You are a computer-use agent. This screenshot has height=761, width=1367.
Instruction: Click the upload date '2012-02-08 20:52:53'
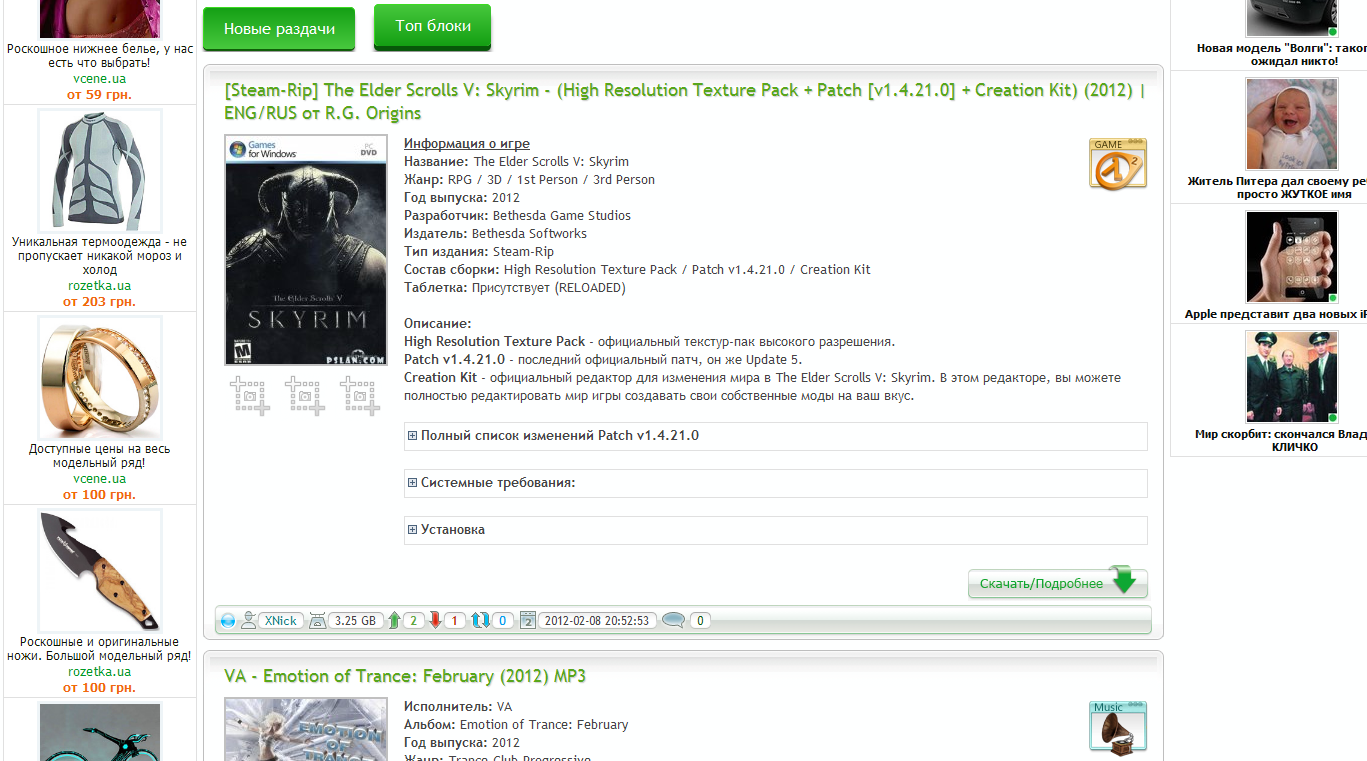click(598, 621)
